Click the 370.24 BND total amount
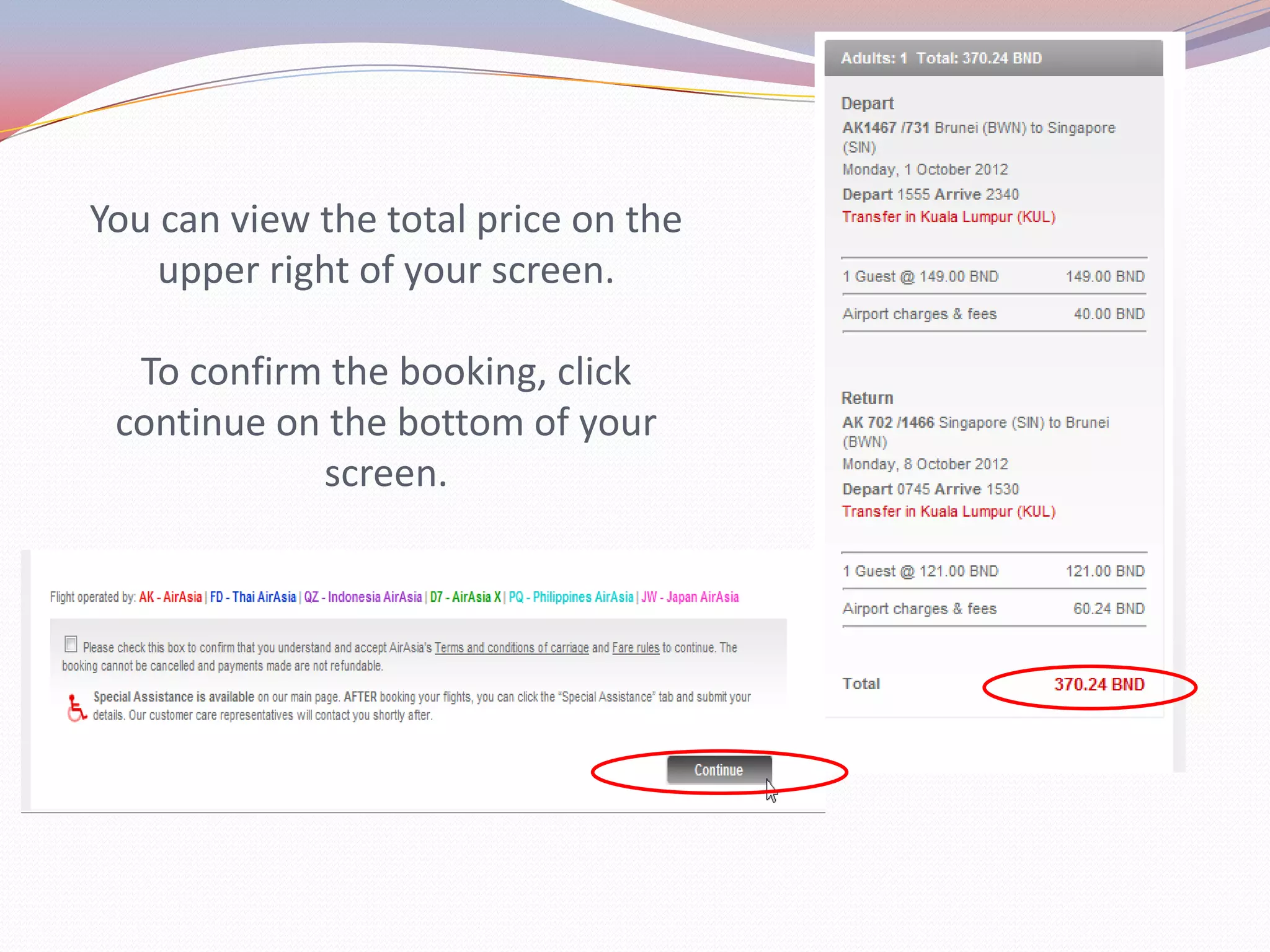Screen dimensions: 1270x952 point(1099,684)
